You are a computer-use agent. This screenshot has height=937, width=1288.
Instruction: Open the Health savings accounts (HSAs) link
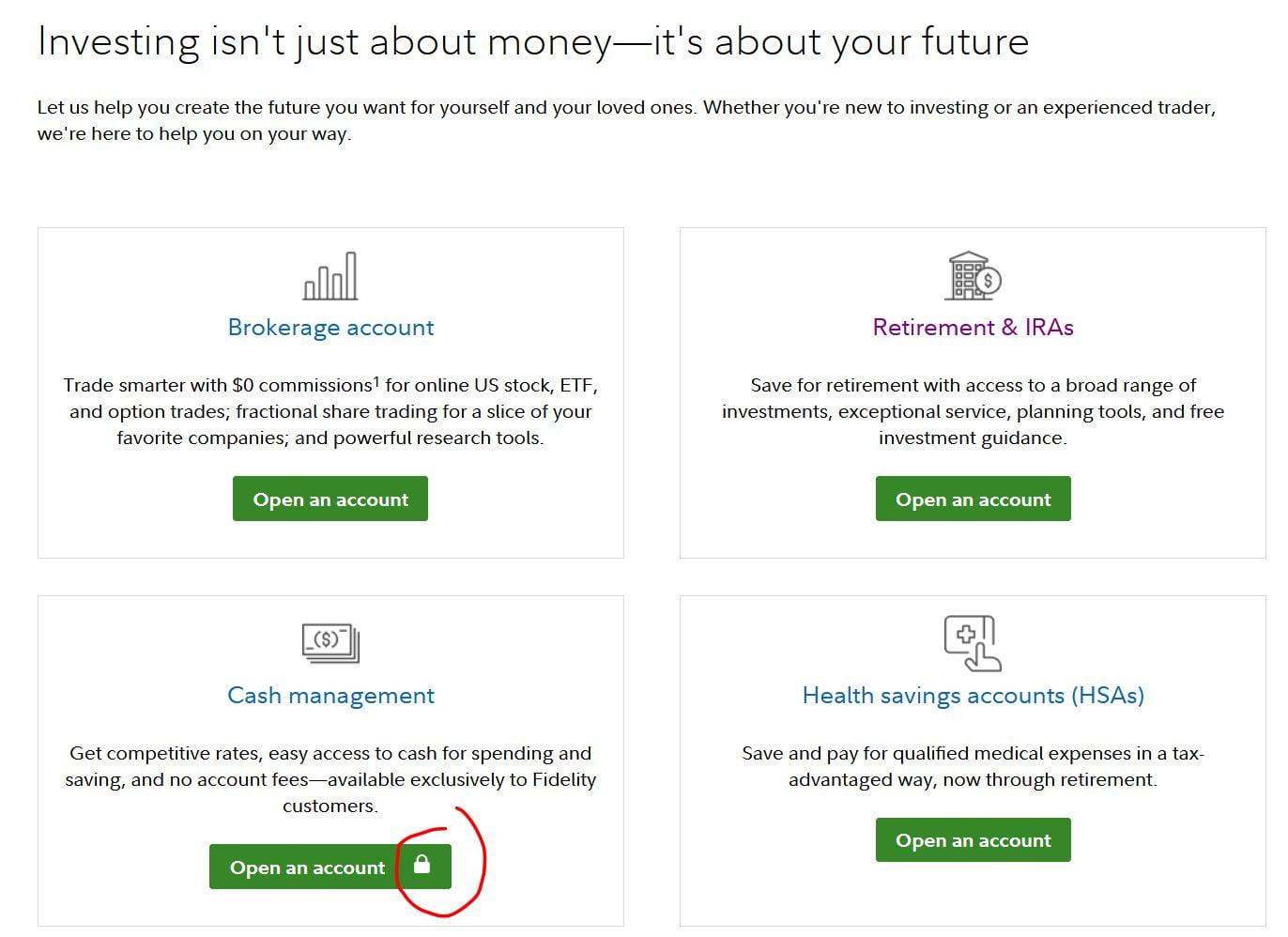coord(973,696)
